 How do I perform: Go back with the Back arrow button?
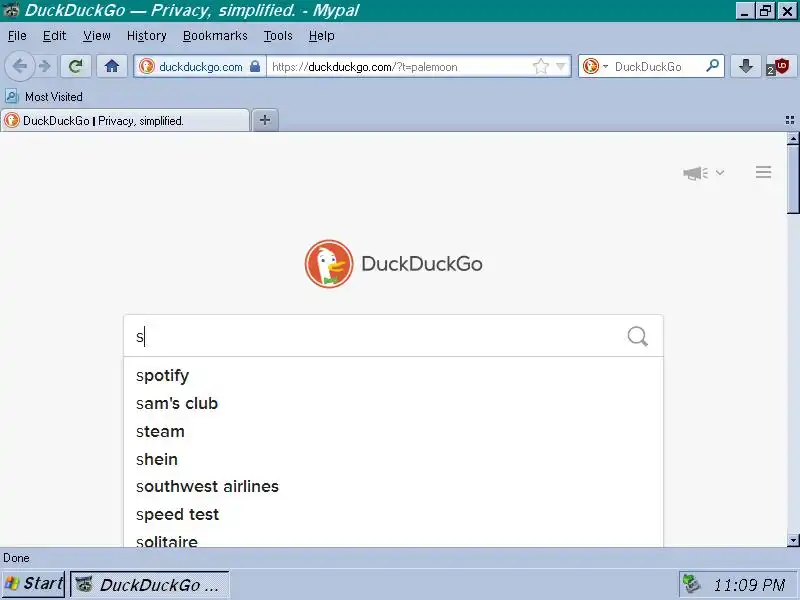pos(19,66)
